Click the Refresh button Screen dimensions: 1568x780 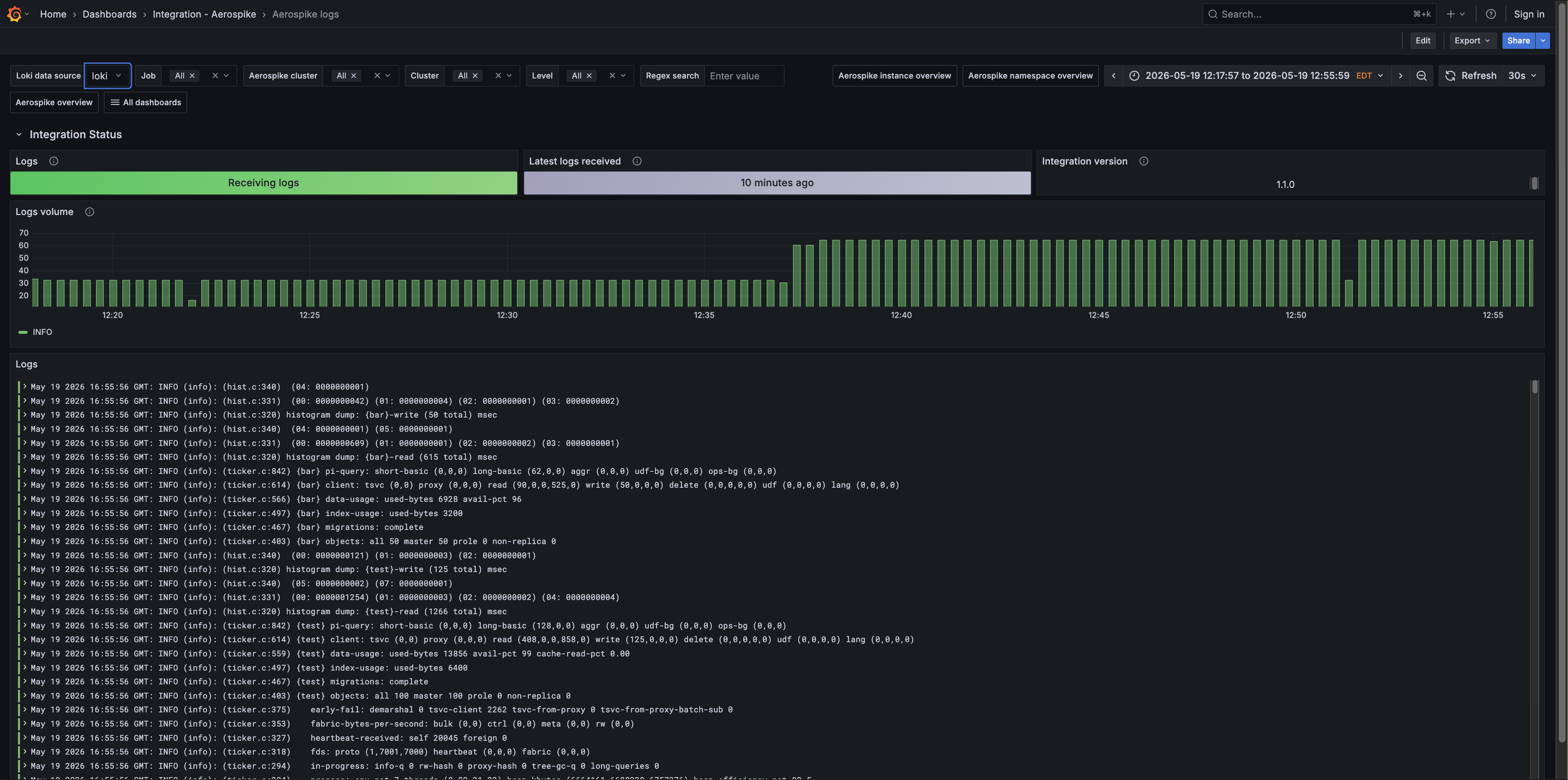[x=1471, y=76]
